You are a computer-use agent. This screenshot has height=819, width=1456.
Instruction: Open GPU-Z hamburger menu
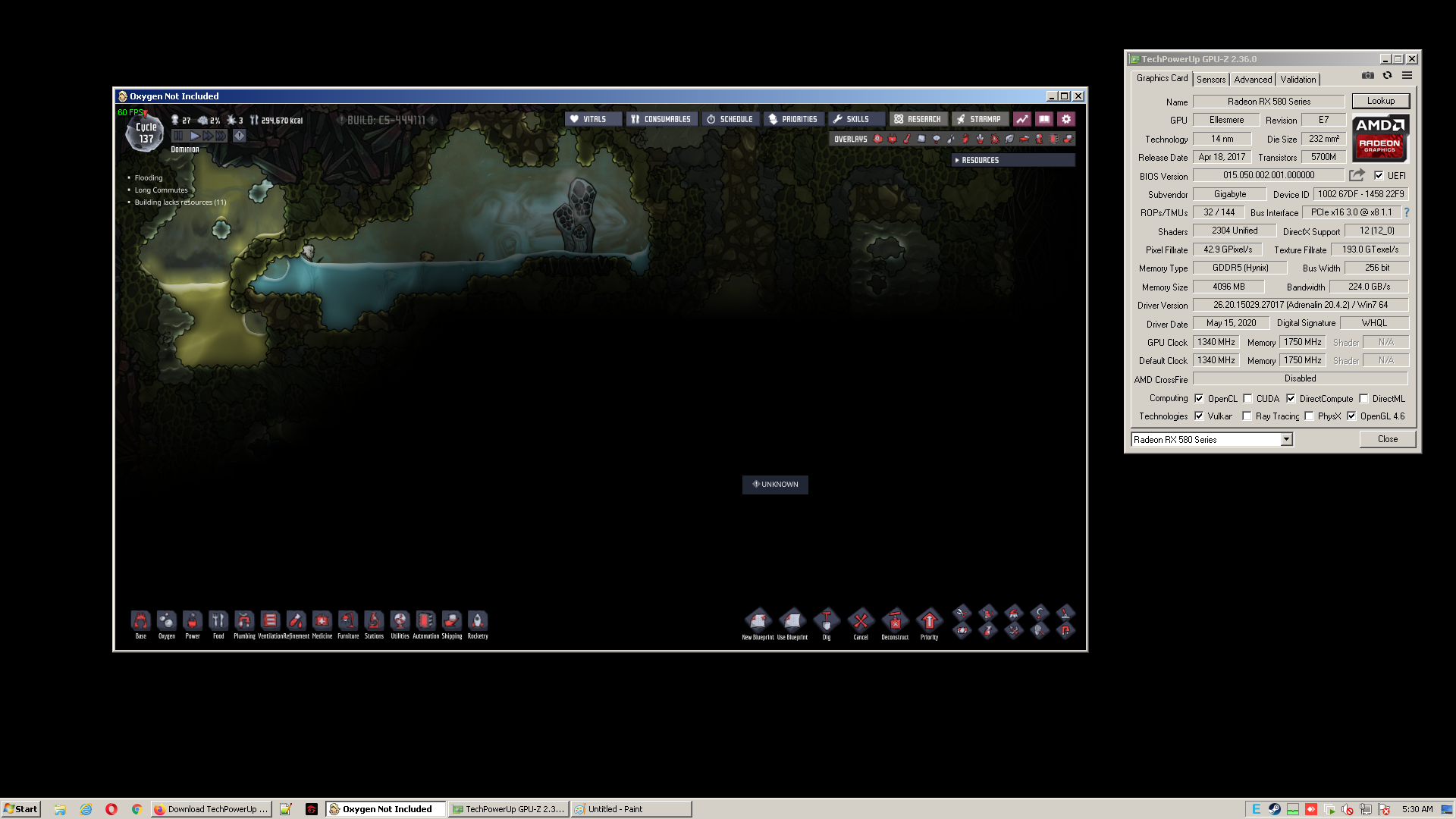(x=1407, y=76)
